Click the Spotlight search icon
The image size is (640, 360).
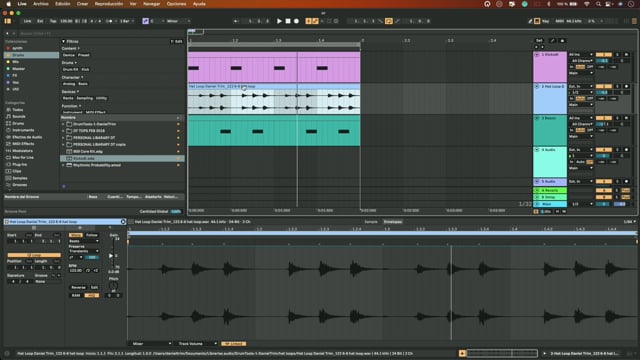(598, 4)
